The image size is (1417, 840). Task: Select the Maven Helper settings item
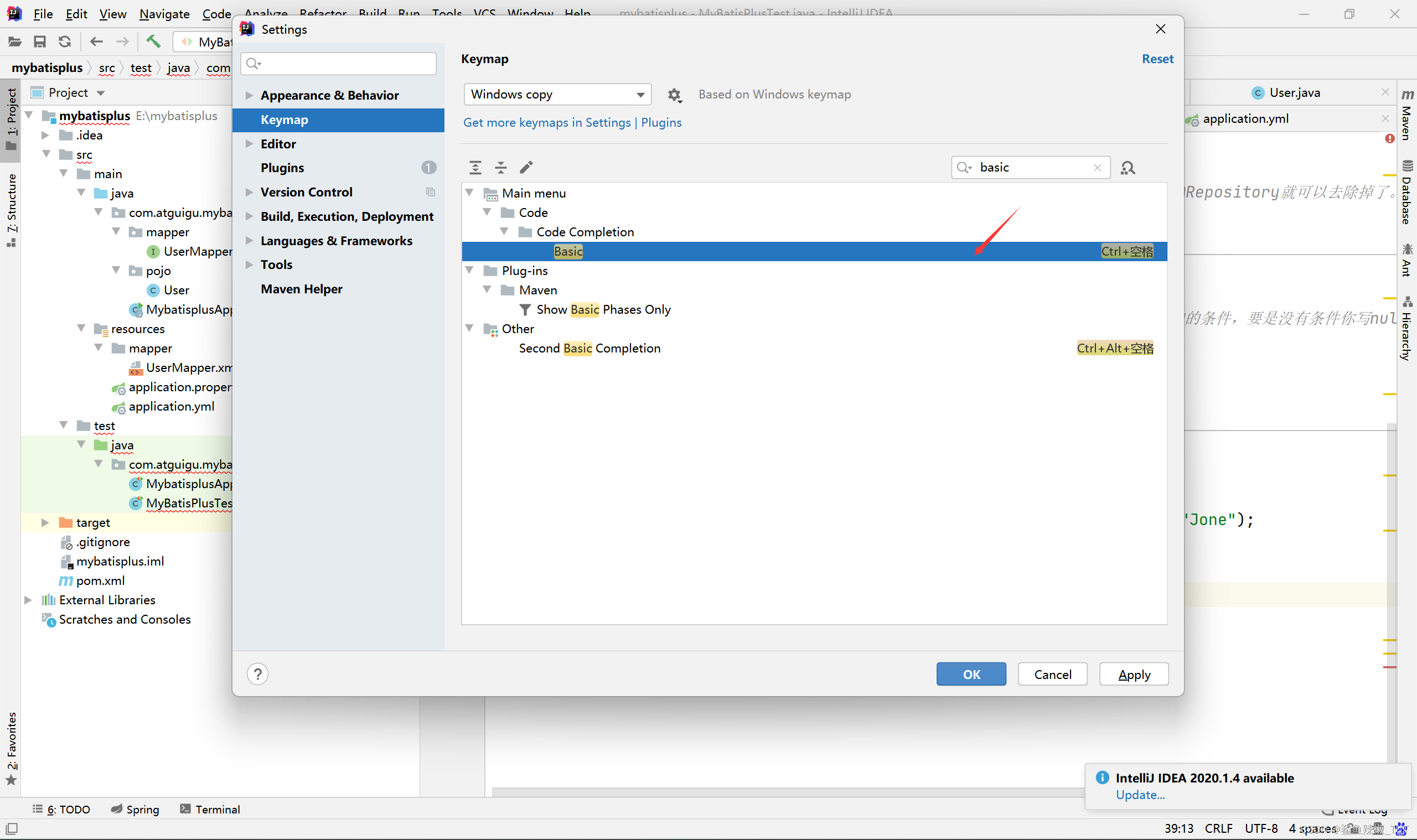click(x=339, y=289)
